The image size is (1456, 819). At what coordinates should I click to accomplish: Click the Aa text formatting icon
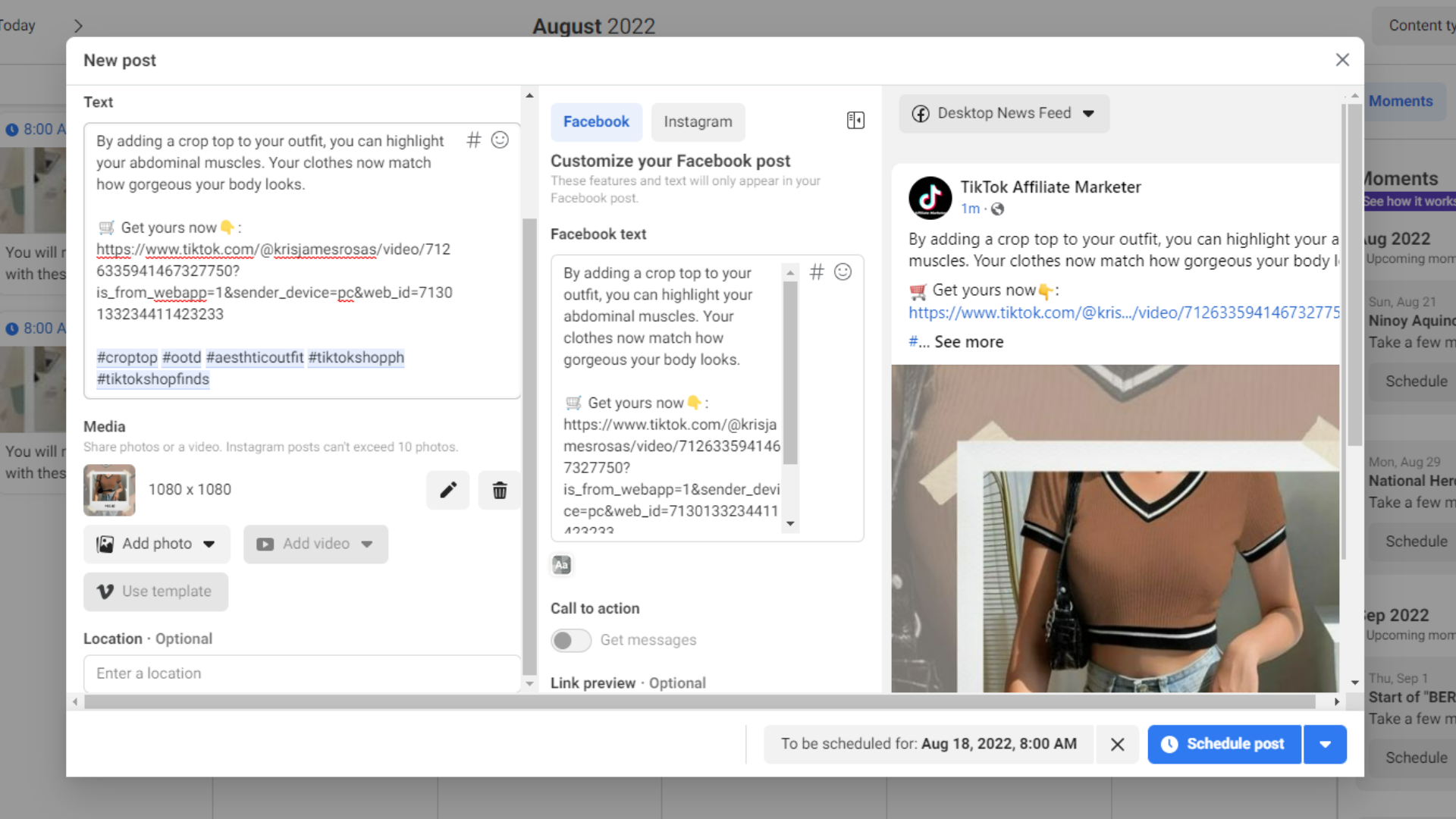(x=561, y=565)
